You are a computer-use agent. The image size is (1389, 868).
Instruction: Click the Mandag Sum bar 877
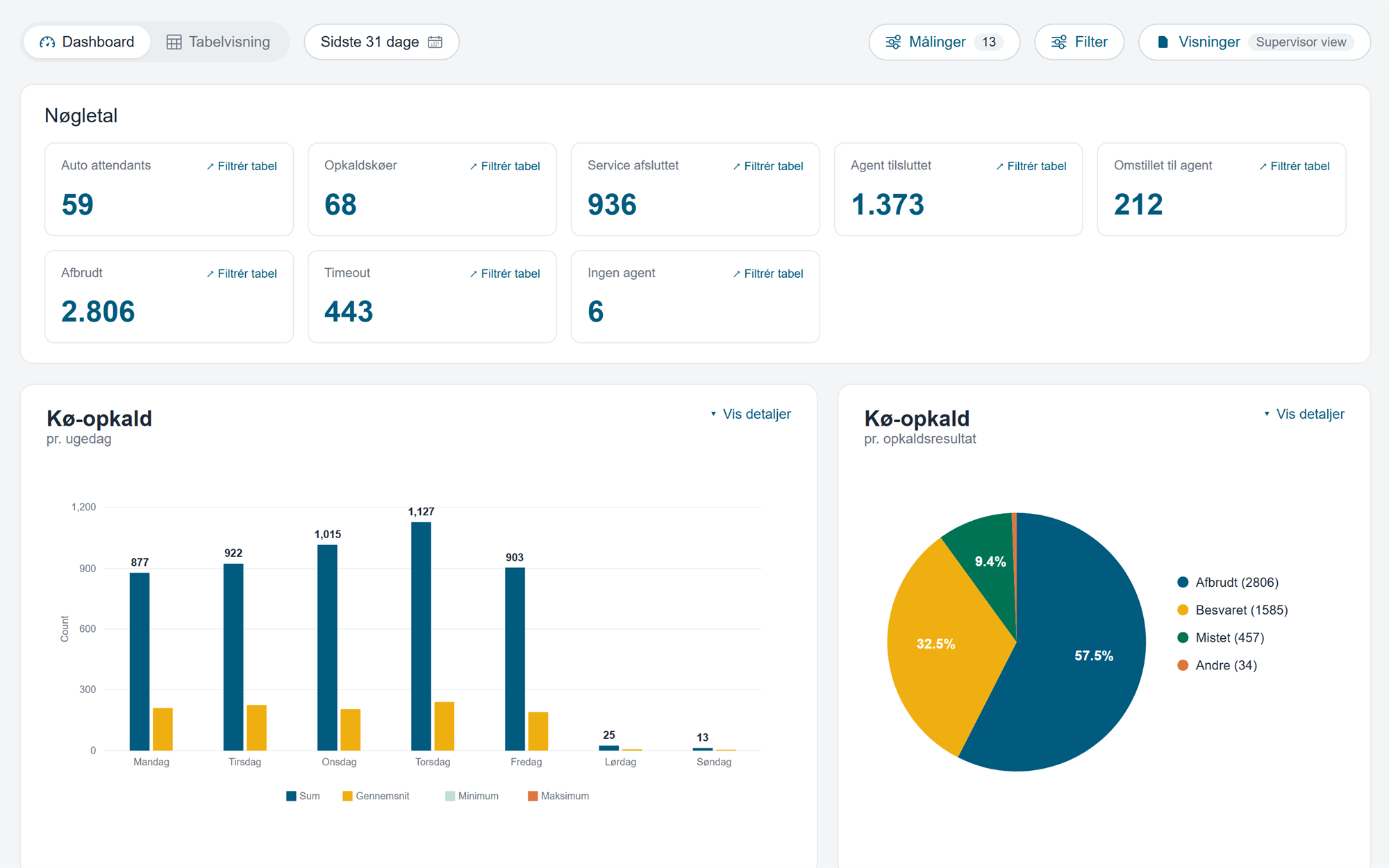tap(140, 661)
